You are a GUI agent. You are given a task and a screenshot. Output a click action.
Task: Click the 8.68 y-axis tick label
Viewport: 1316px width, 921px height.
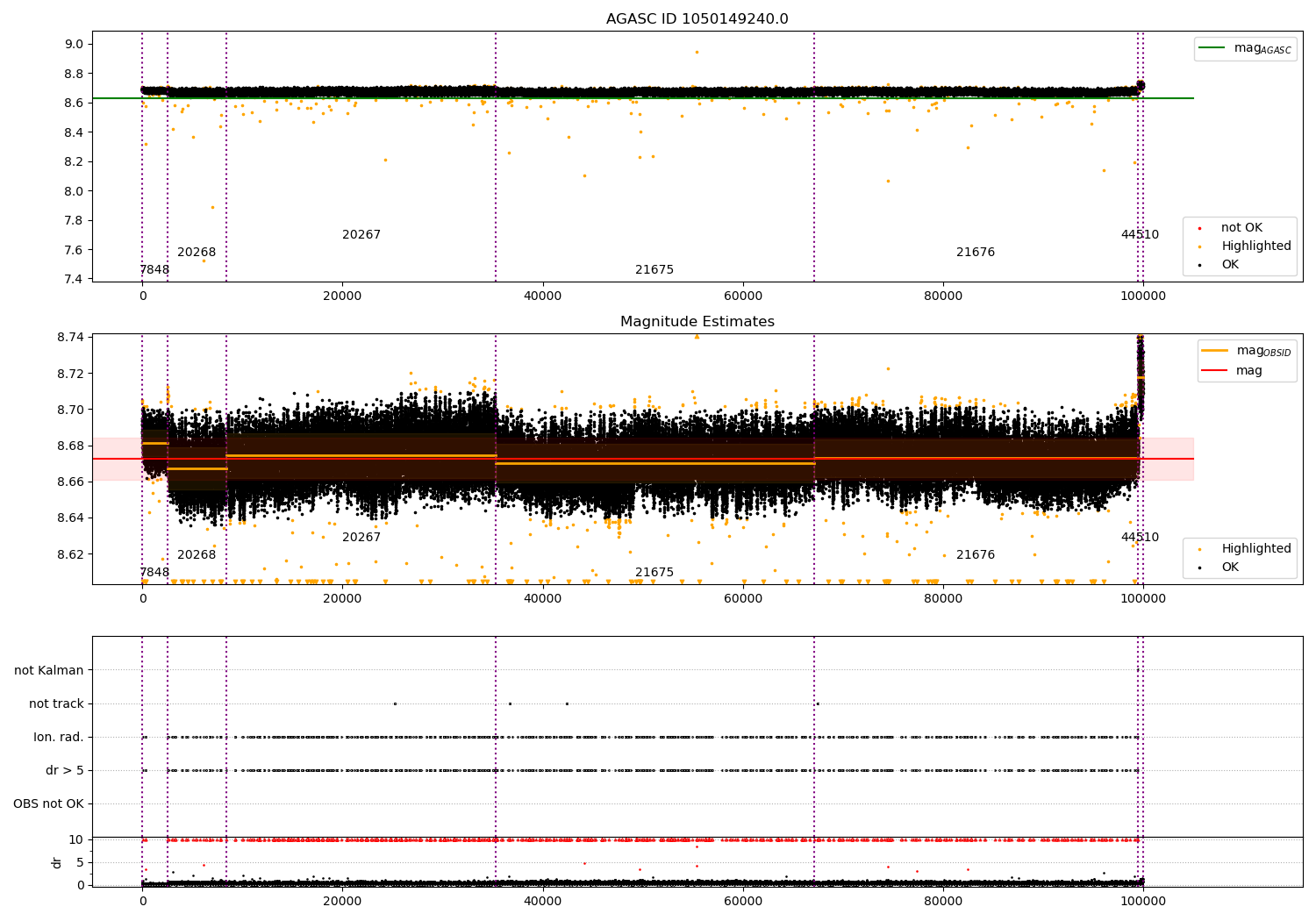[71, 446]
